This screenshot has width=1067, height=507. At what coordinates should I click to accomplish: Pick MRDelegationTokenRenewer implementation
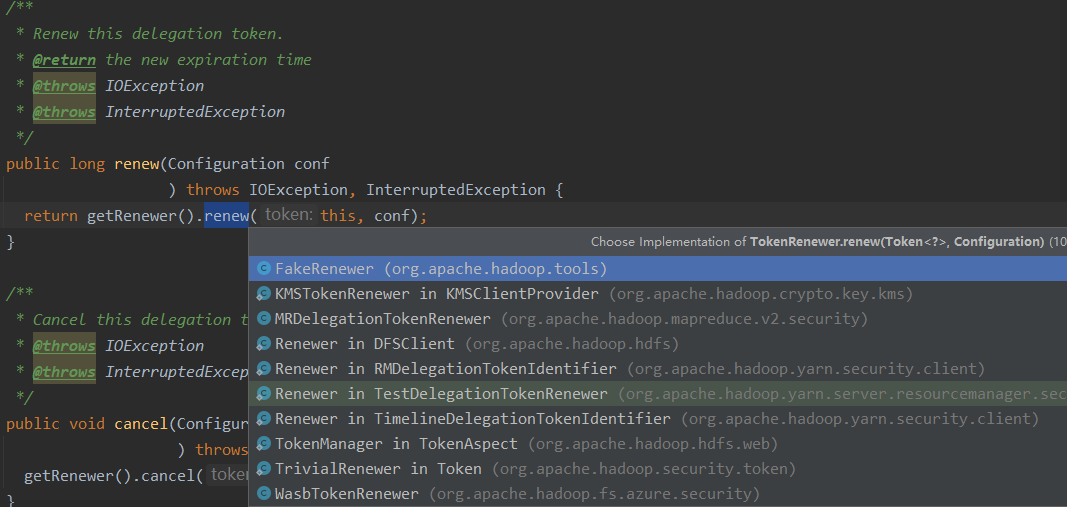click(x=658, y=318)
